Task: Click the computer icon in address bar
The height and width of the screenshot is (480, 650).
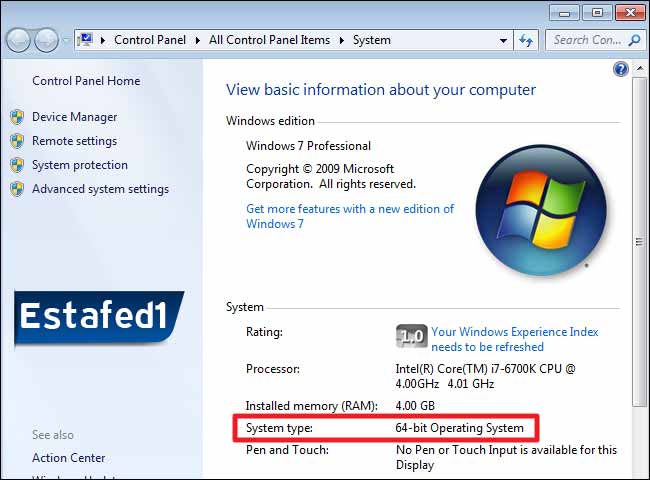Action: [85, 40]
